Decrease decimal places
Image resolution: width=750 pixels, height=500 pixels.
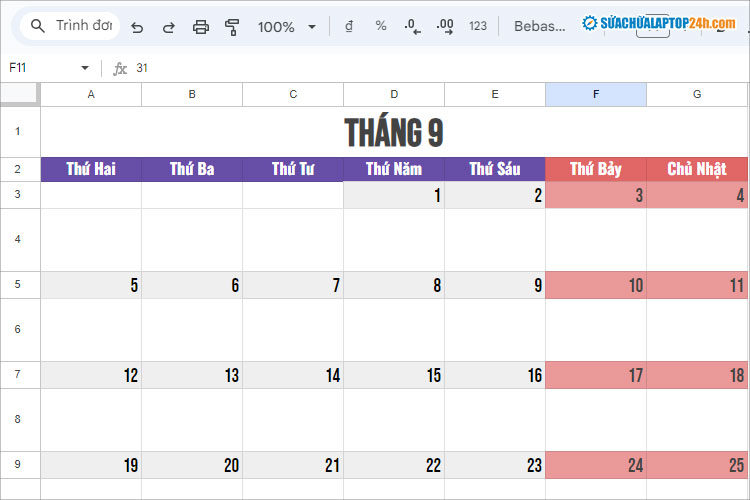click(413, 27)
